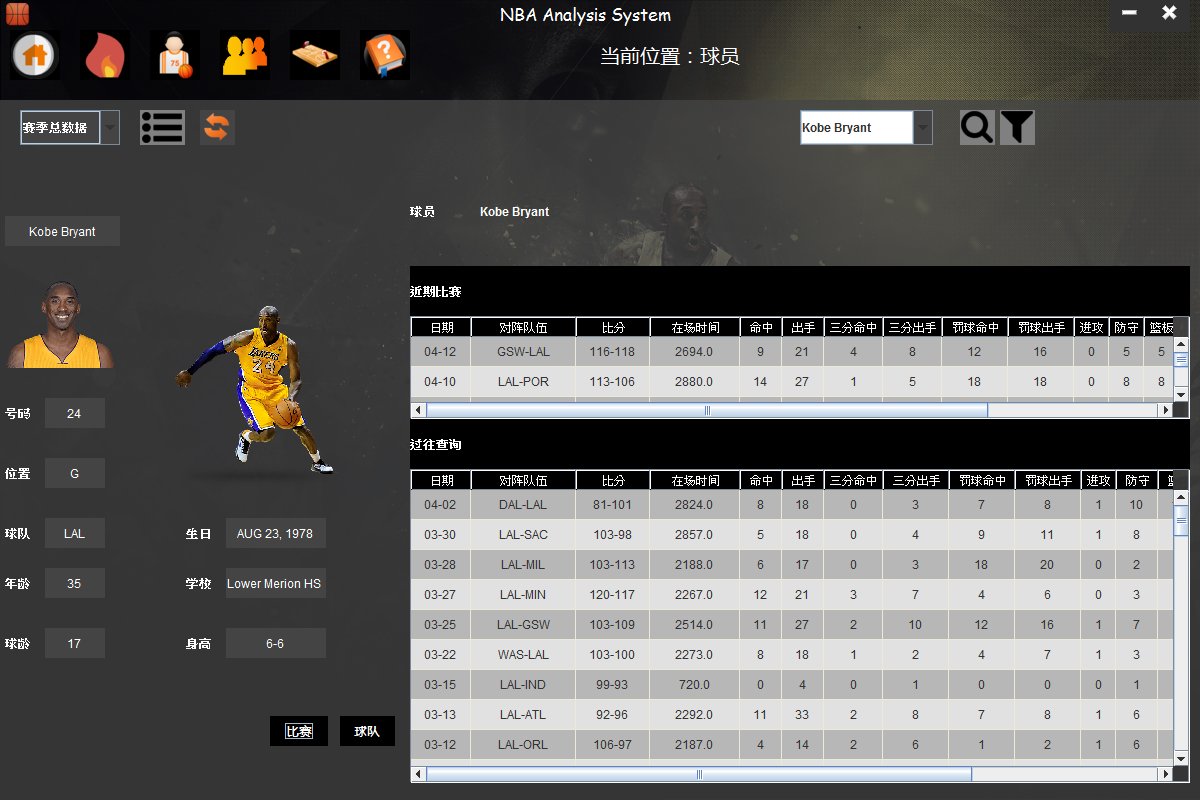
Task: Expand the Kobe Bryant player combo box arrow
Action: pyautogui.click(x=923, y=128)
